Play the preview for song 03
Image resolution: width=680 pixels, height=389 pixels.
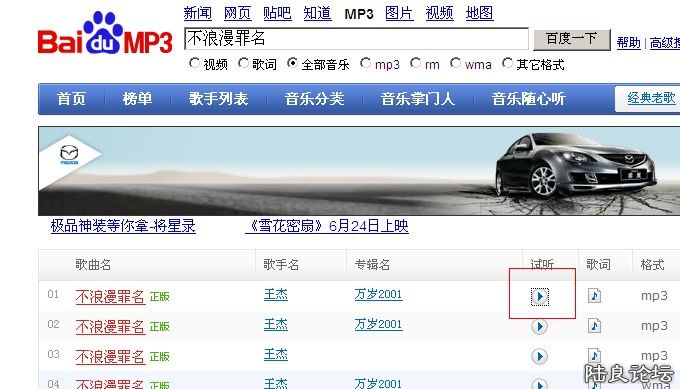[539, 356]
